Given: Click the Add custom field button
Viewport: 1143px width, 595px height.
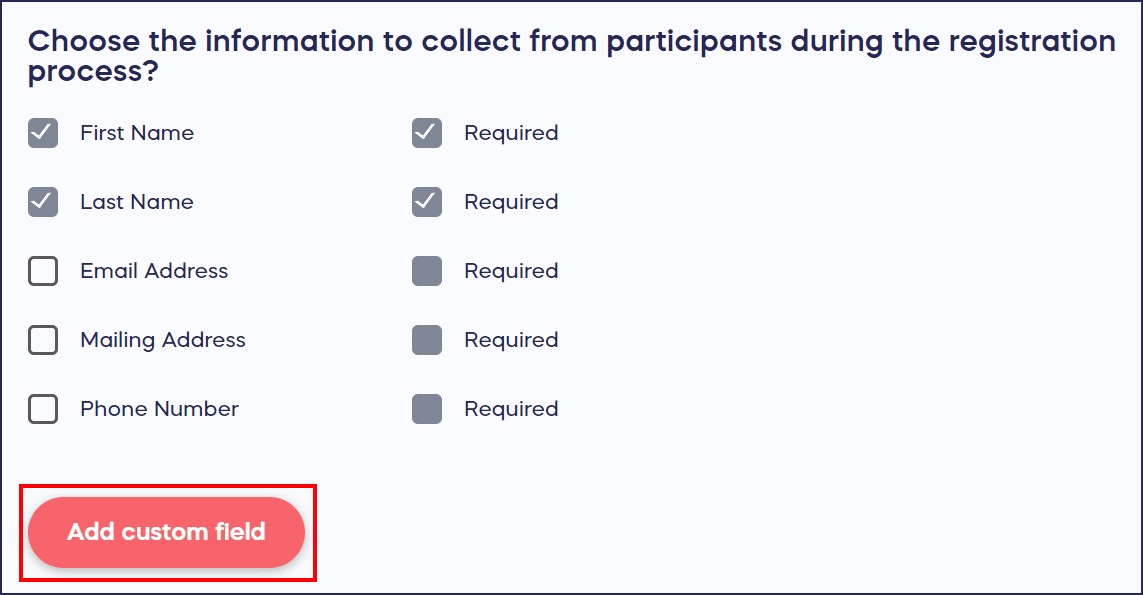Looking at the screenshot, I should [166, 532].
